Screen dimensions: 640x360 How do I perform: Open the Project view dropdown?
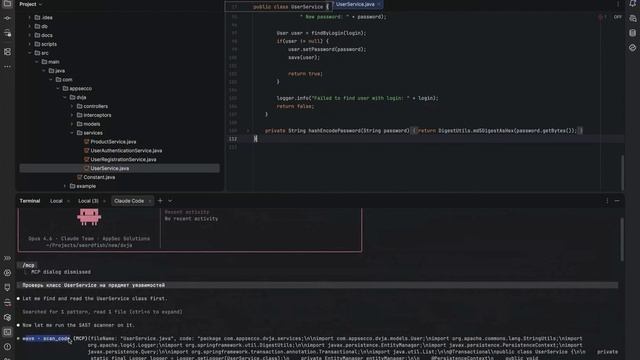click(31, 4)
